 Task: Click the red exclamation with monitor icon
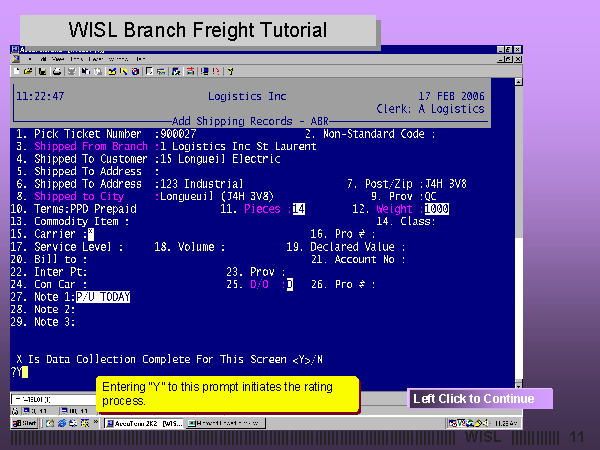pos(205,71)
